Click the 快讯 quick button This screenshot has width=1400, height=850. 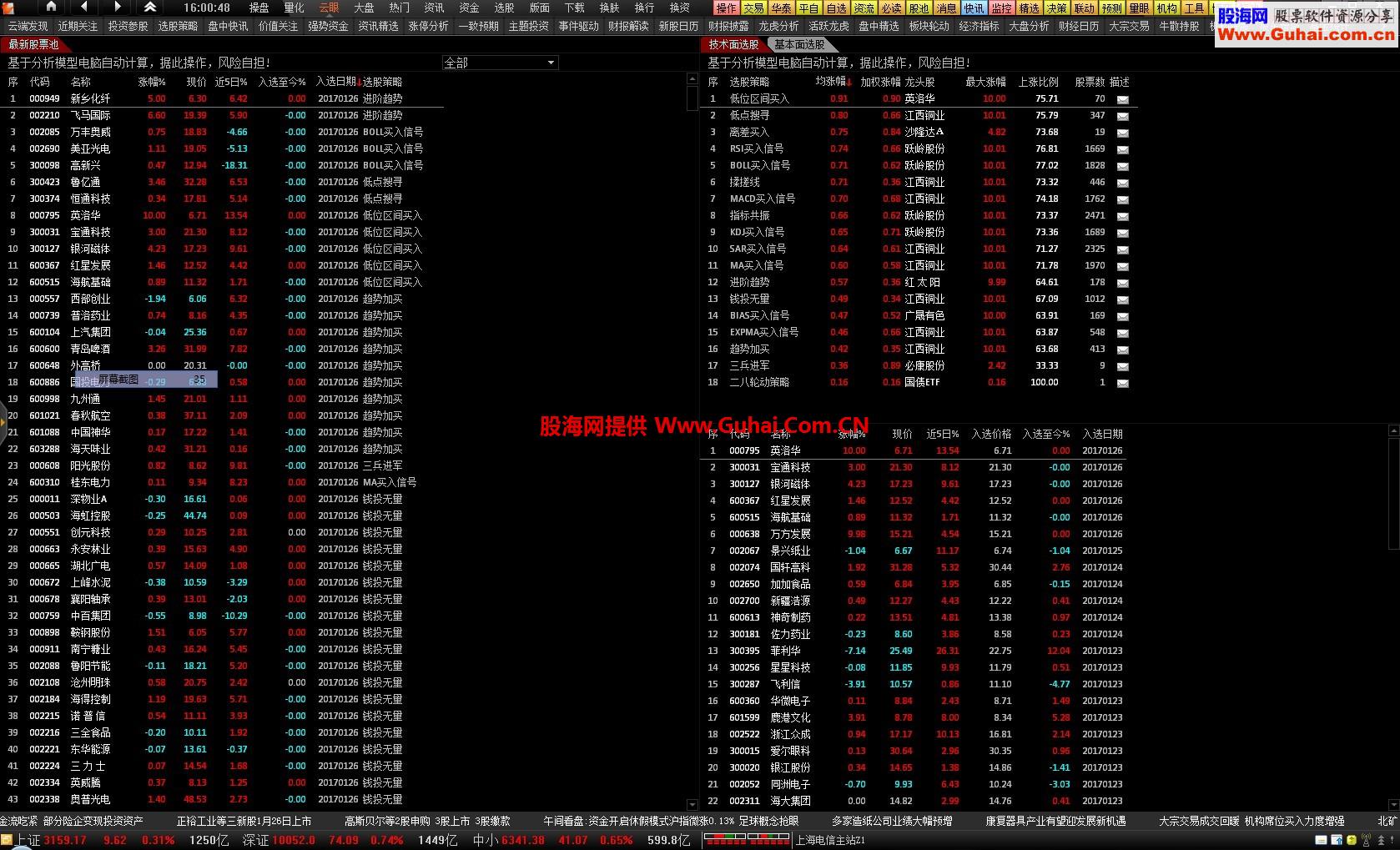click(x=974, y=8)
